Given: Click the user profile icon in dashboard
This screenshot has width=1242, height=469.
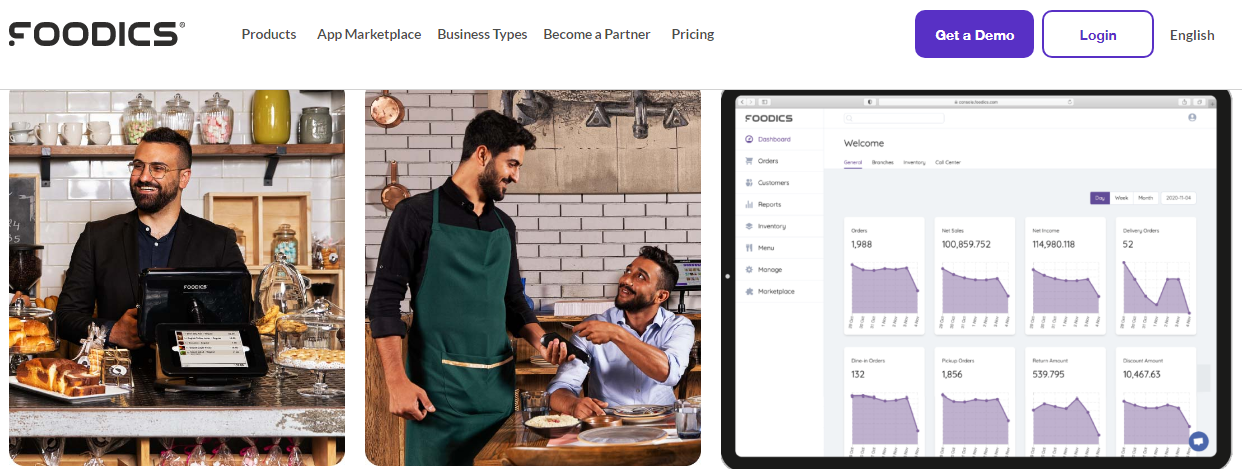Looking at the screenshot, I should click(x=1192, y=118).
